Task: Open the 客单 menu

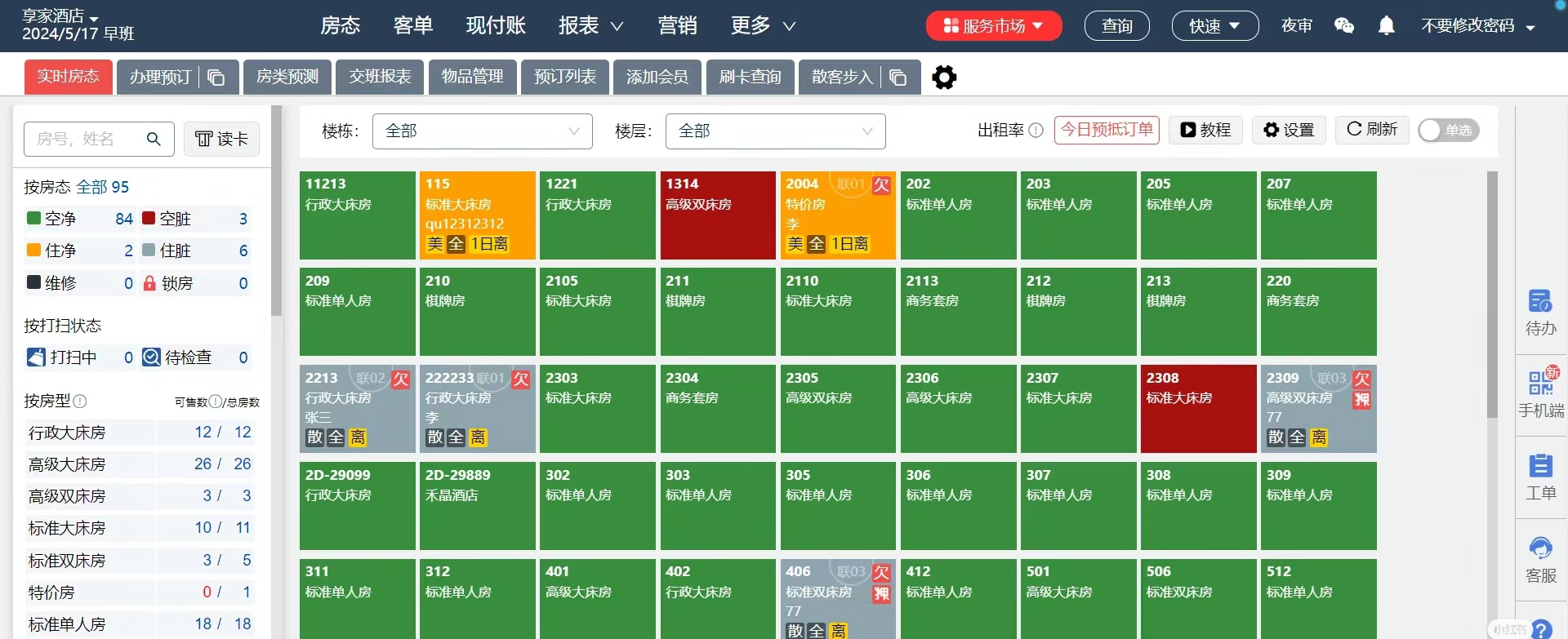Action: click(412, 26)
